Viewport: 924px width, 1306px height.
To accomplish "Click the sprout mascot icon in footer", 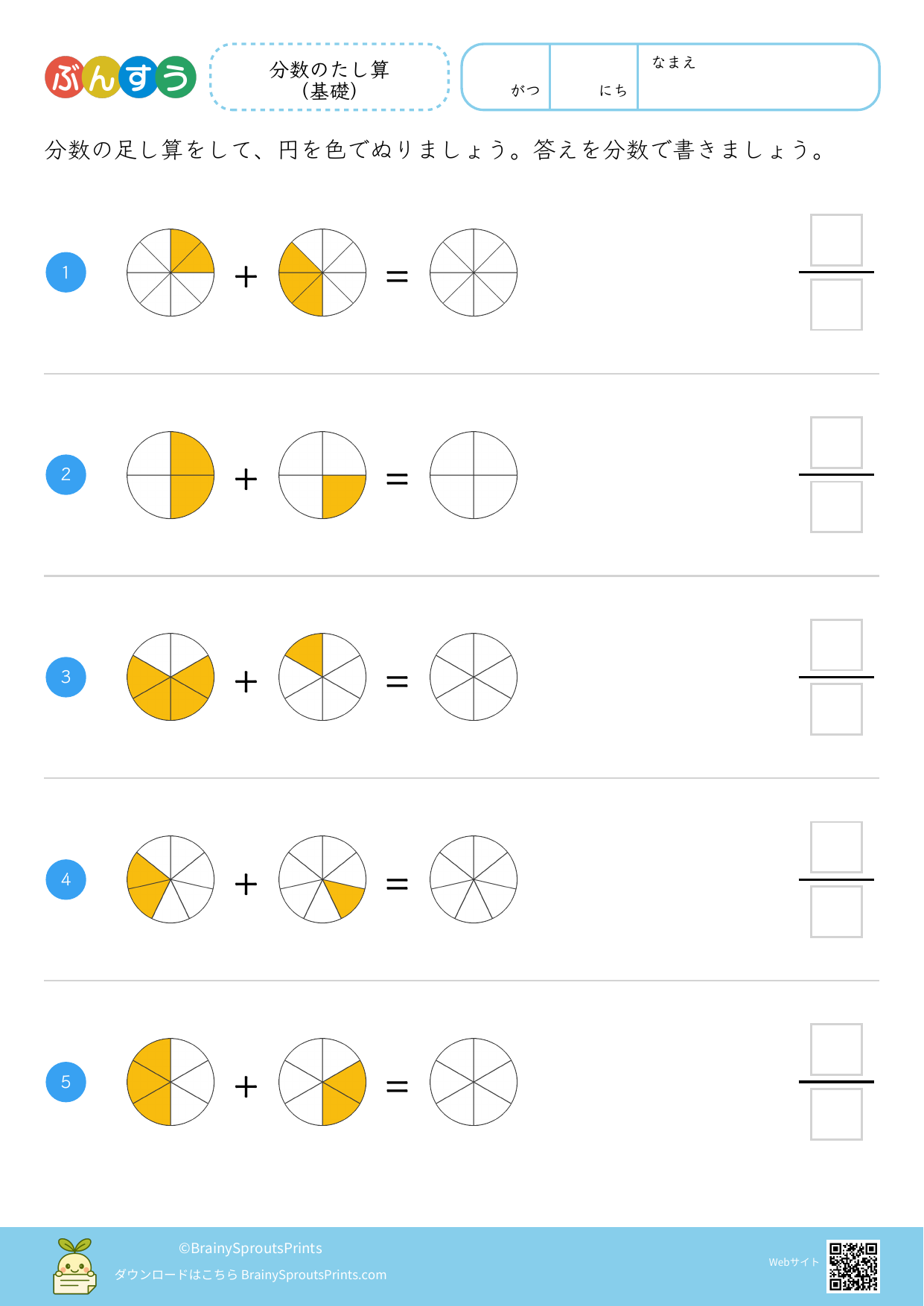I will (x=74, y=1266).
